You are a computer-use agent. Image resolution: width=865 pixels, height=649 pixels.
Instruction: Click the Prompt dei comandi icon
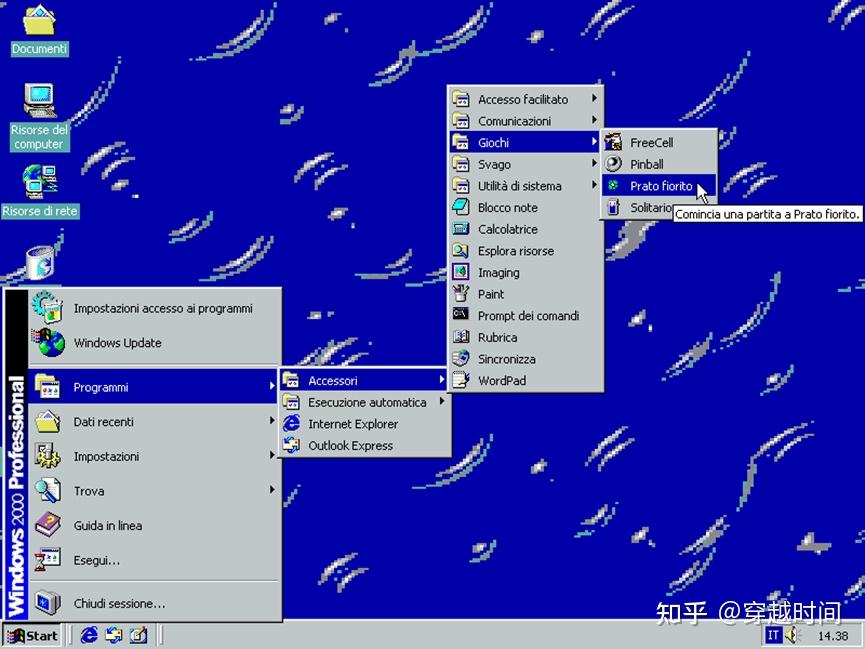pos(461,315)
